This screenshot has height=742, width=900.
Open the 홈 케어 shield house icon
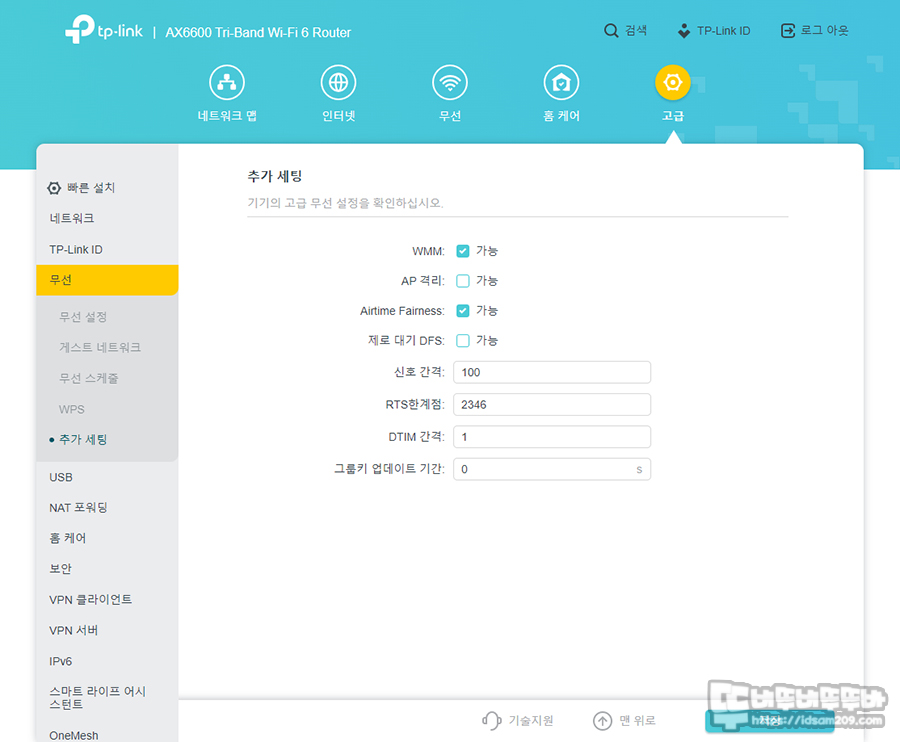coord(561,83)
